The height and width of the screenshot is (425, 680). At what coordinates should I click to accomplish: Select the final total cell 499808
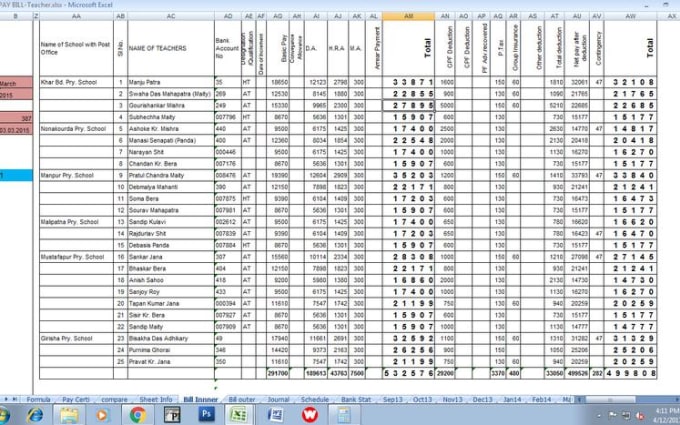[631, 373]
